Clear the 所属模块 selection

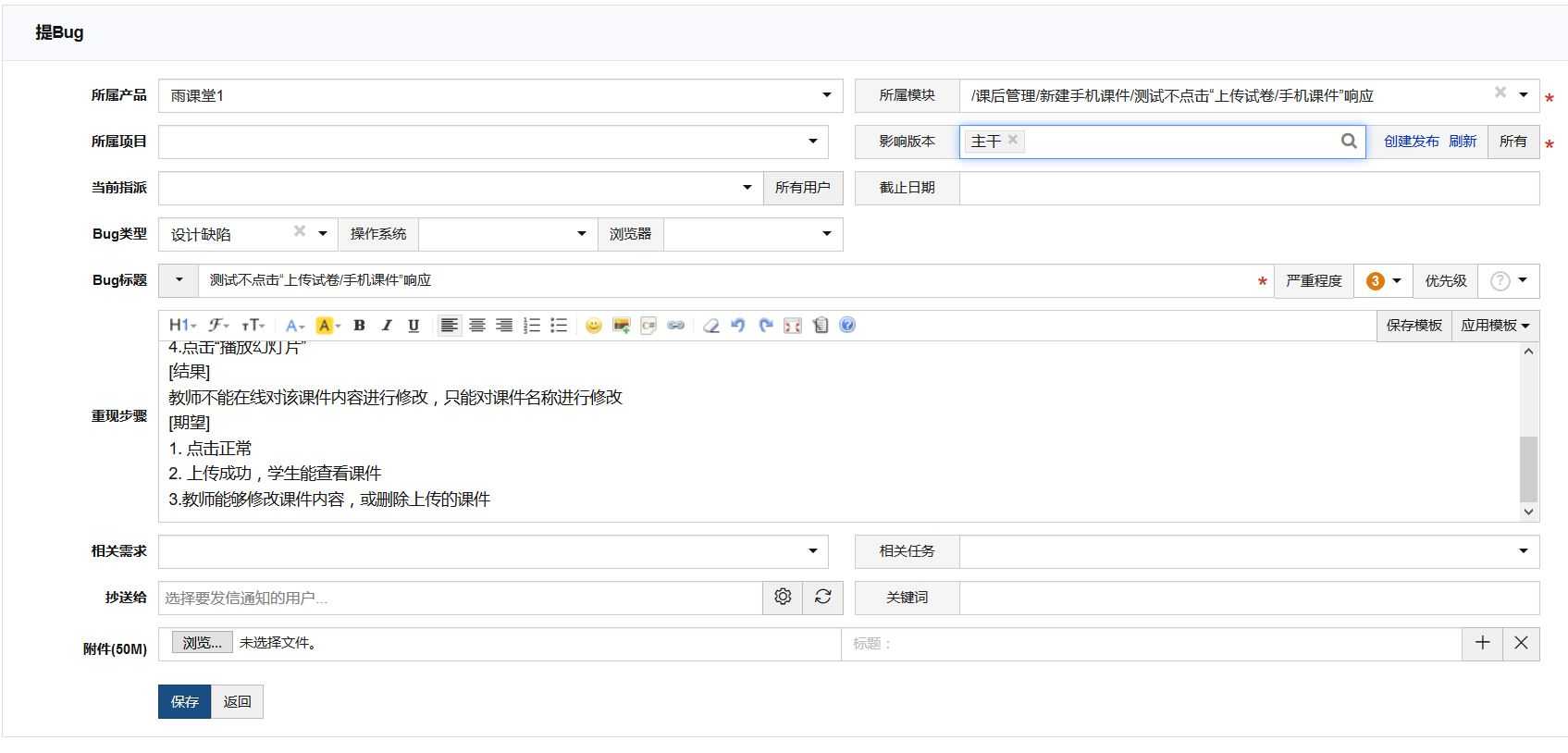(1500, 92)
